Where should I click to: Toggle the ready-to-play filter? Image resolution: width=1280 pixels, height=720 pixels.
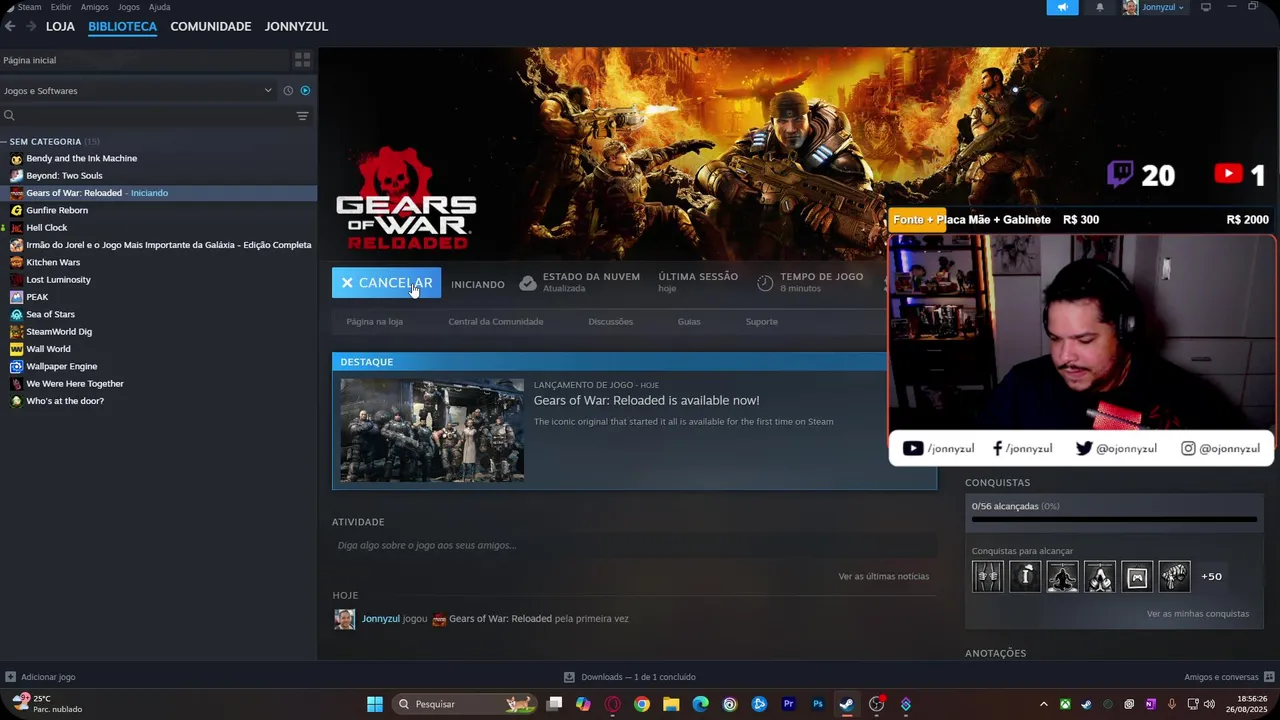click(305, 91)
